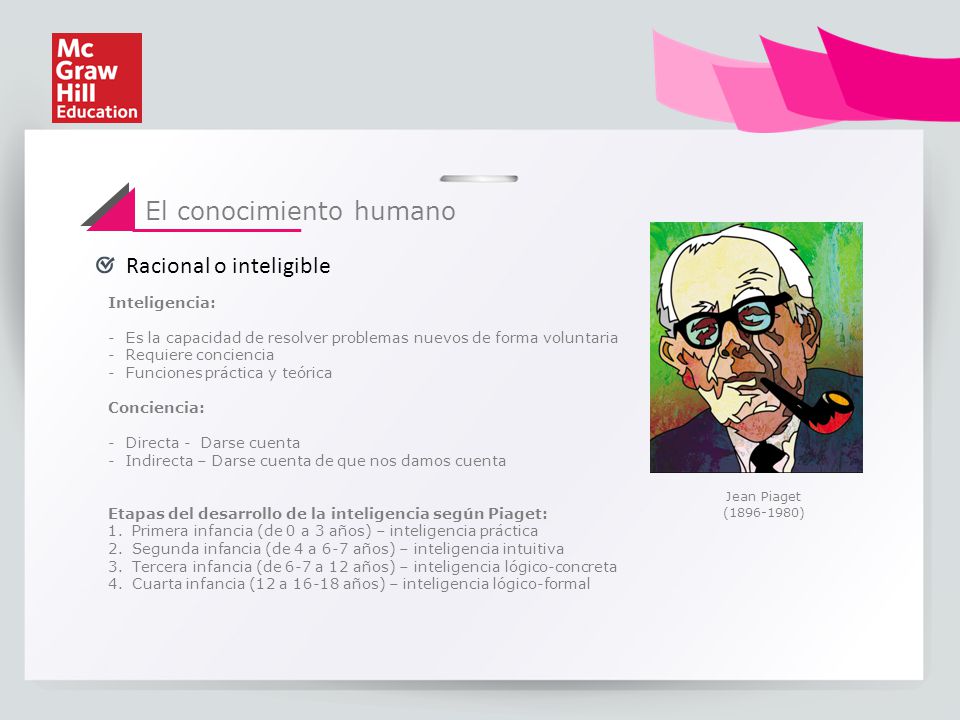Viewport: 960px width, 720px height.
Task: Click the slide title El conocimiento humano
Action: point(300,211)
